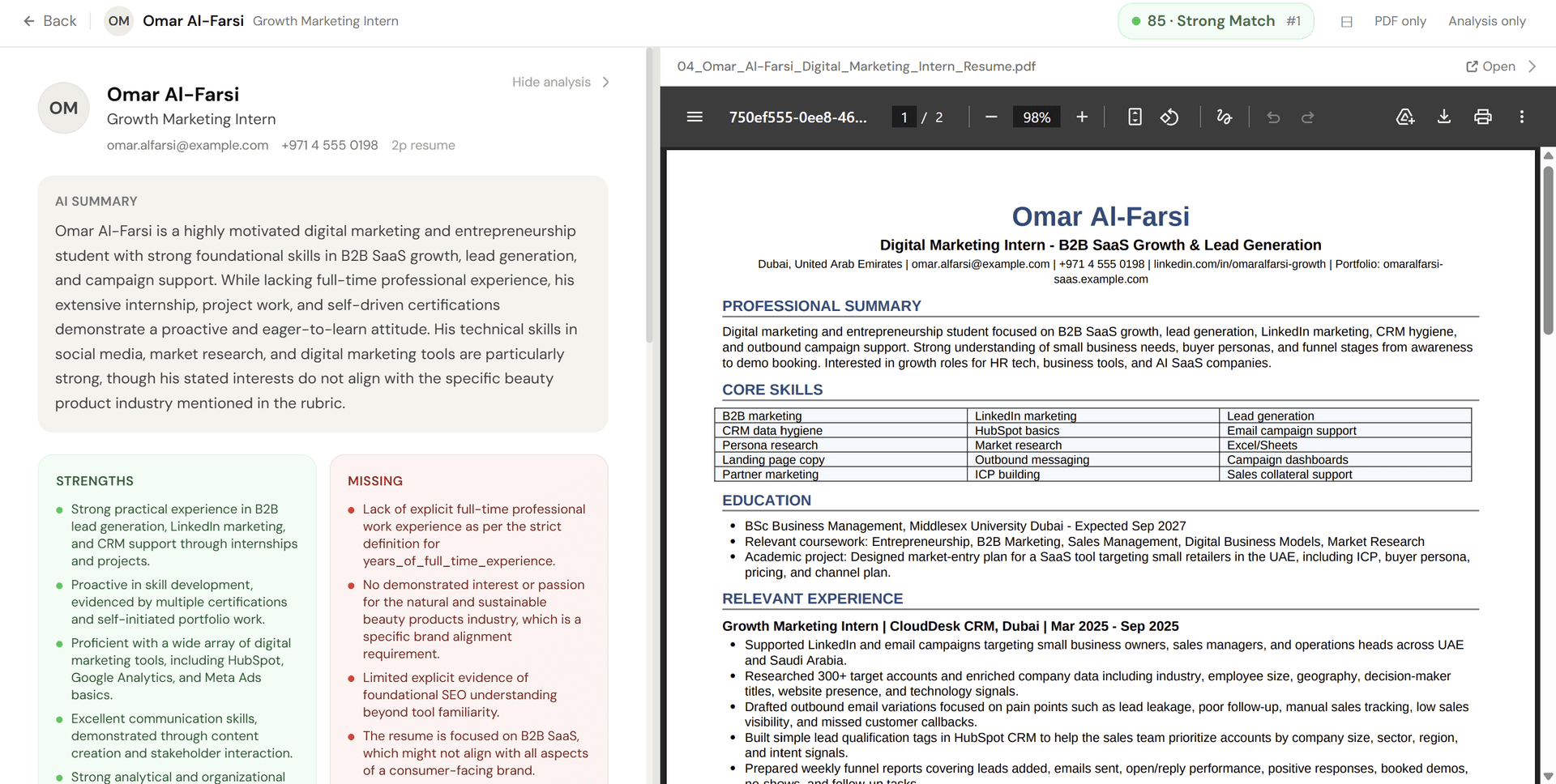The image size is (1556, 784).
Task: Redo PDF annotation
Action: 1307,117
